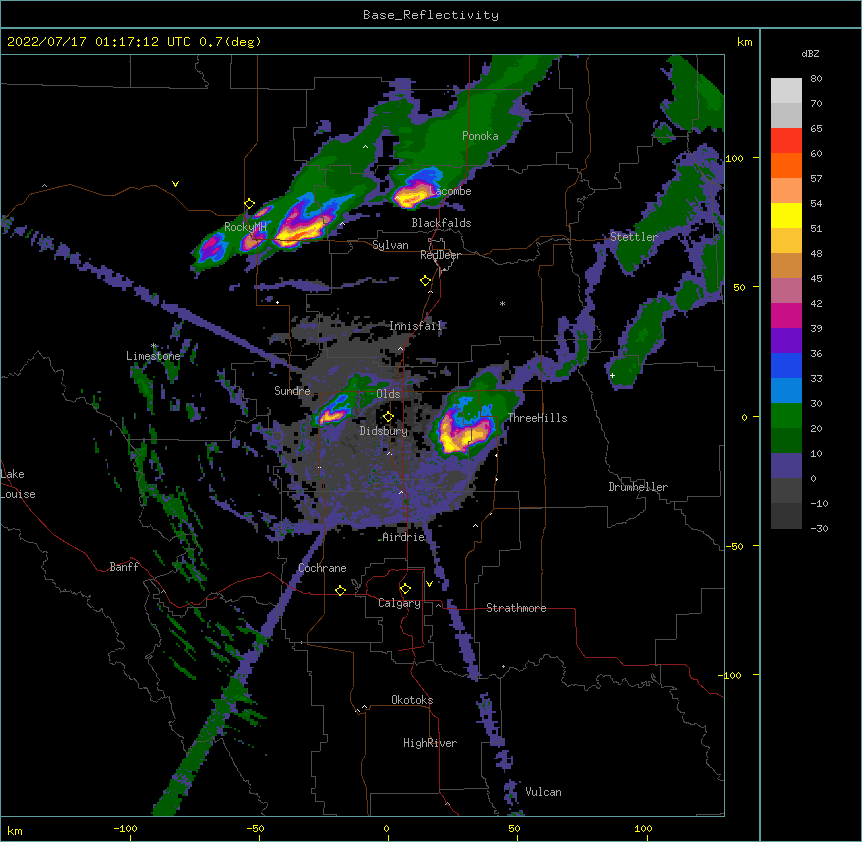The width and height of the screenshot is (862, 842).
Task: Click the Drumheller label
Action: (638, 487)
